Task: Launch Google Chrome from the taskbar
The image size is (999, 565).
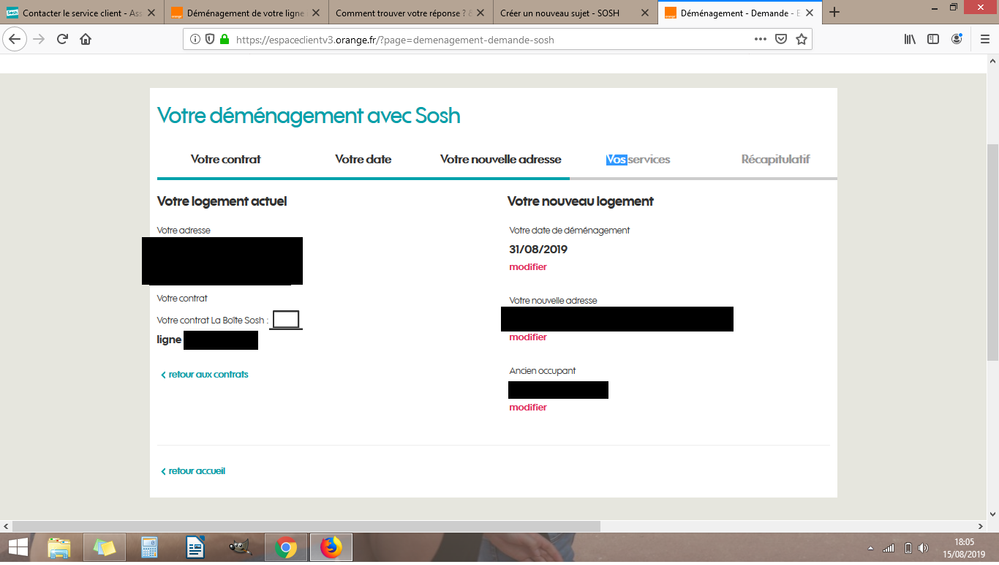Action: [286, 547]
